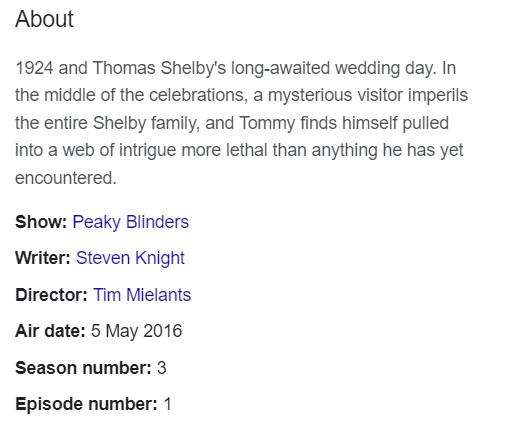Click the Air date label
The height and width of the screenshot is (422, 521).
point(50,331)
